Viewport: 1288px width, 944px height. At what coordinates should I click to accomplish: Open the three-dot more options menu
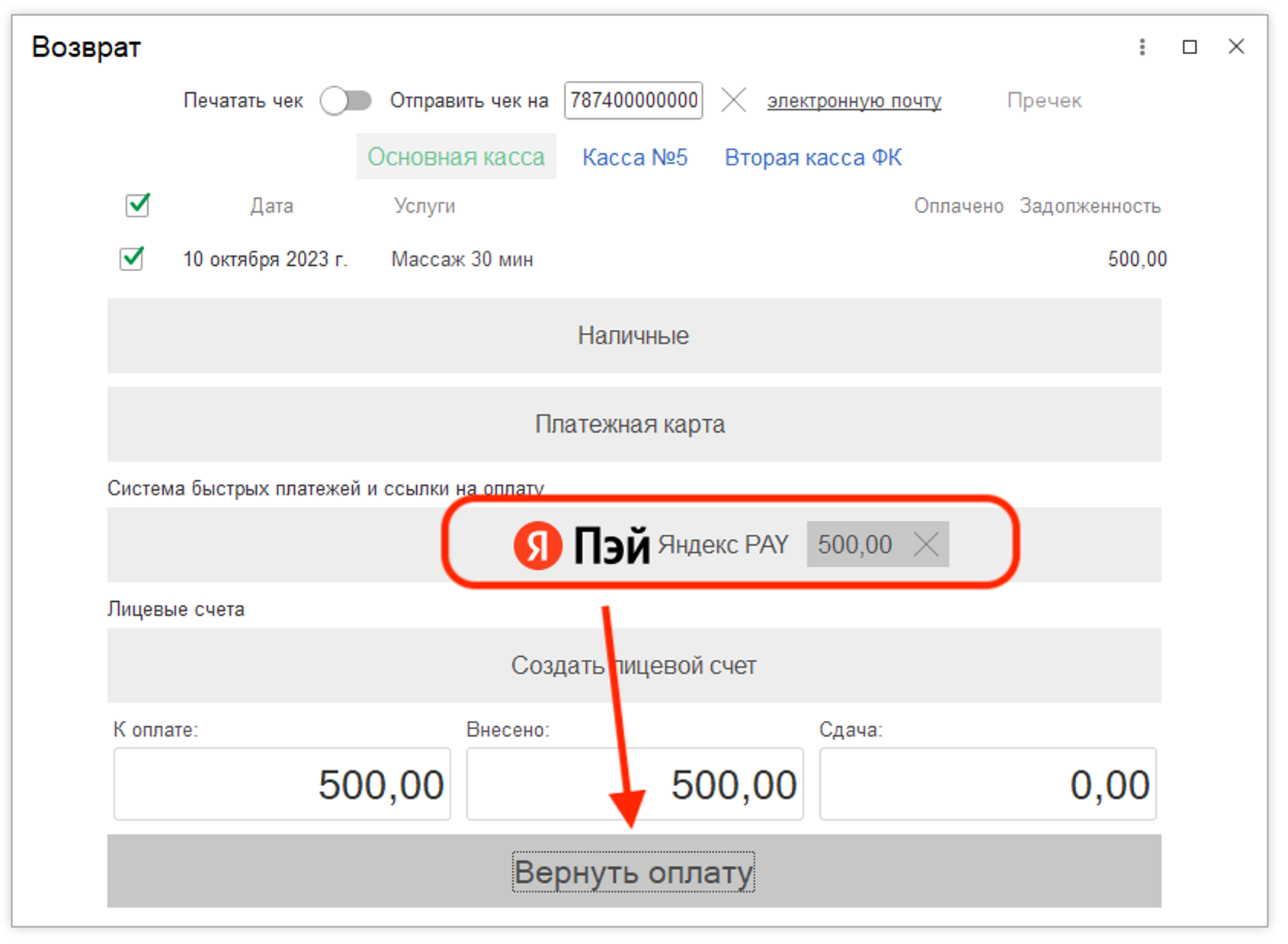coord(1141,47)
